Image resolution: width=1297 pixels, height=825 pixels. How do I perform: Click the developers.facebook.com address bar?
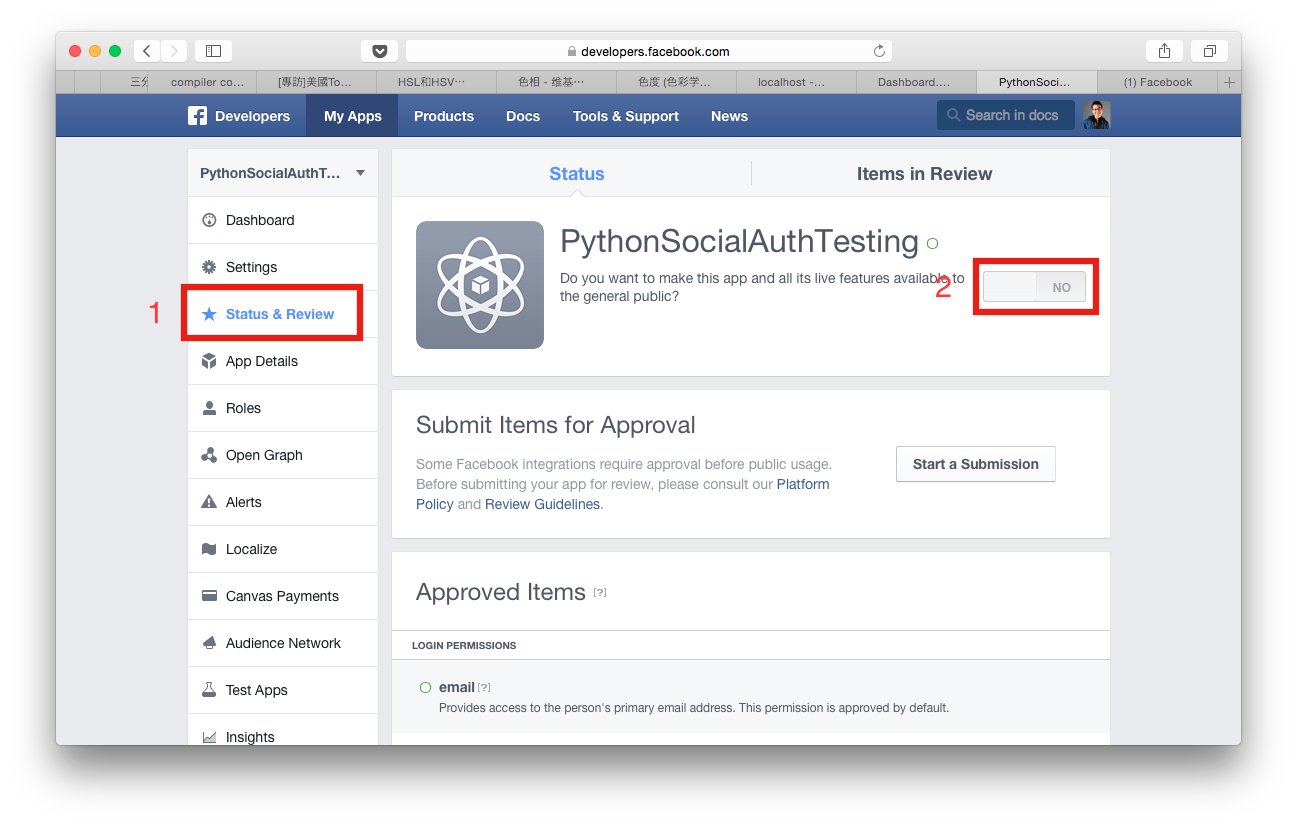pyautogui.click(x=648, y=51)
